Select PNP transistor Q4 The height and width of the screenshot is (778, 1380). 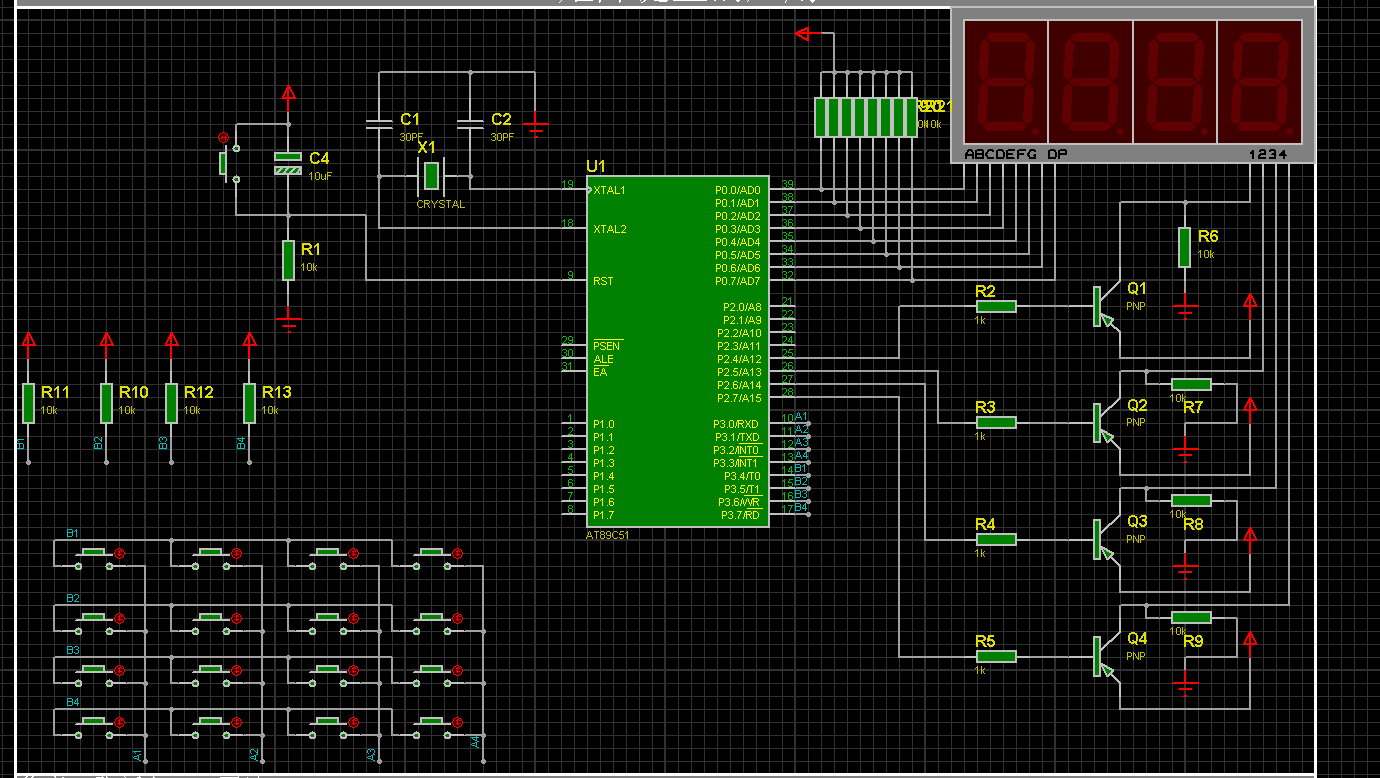pos(1104,656)
